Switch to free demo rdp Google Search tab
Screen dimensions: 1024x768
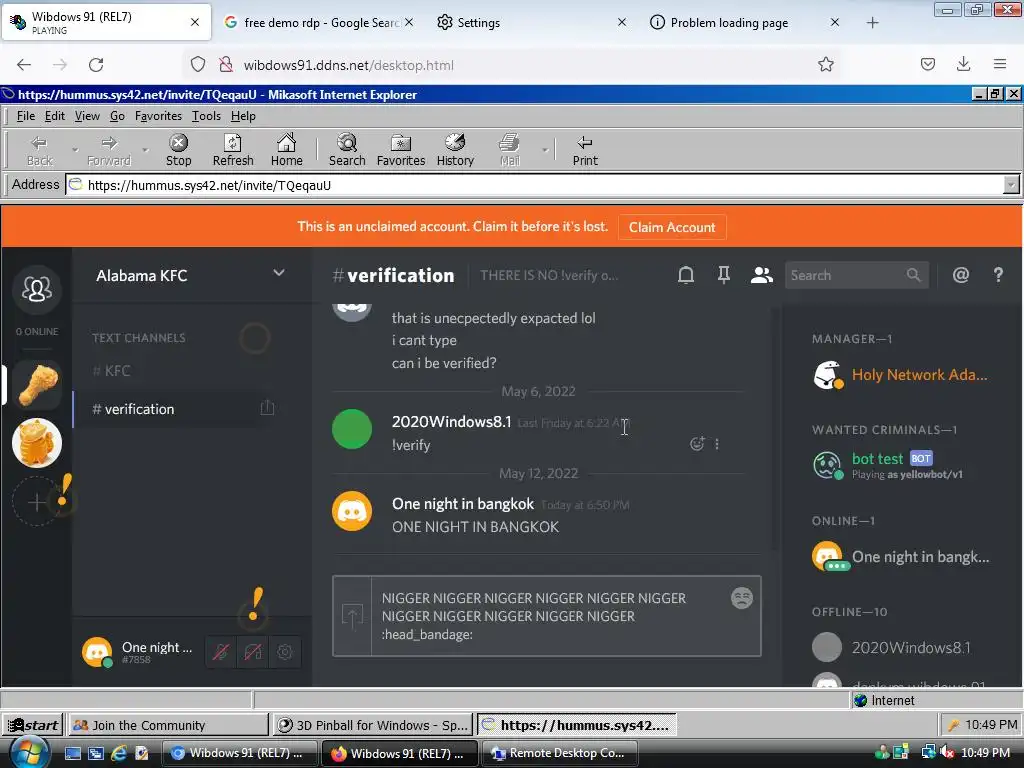(319, 23)
